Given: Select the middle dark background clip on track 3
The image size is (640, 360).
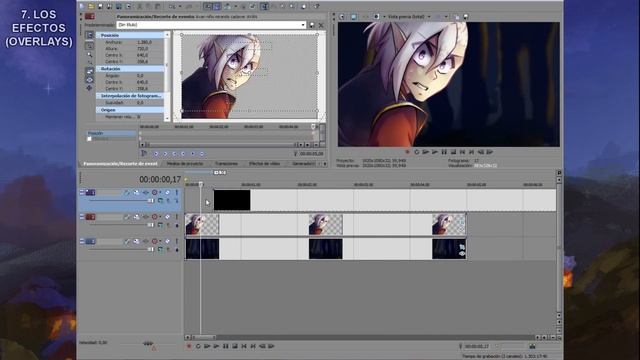Looking at the screenshot, I should click(326, 249).
